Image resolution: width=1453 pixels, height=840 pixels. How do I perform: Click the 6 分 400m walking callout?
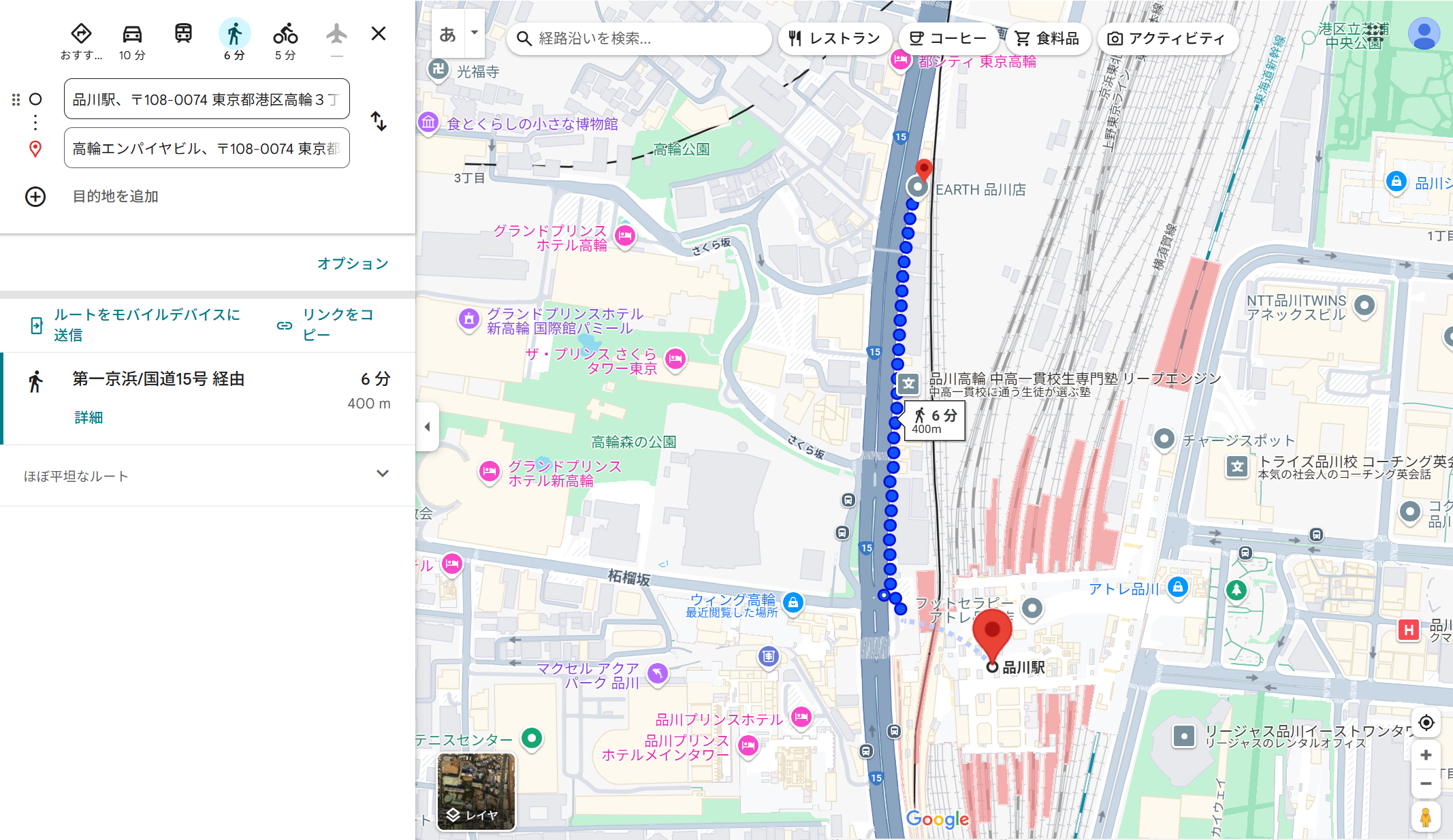click(x=935, y=421)
